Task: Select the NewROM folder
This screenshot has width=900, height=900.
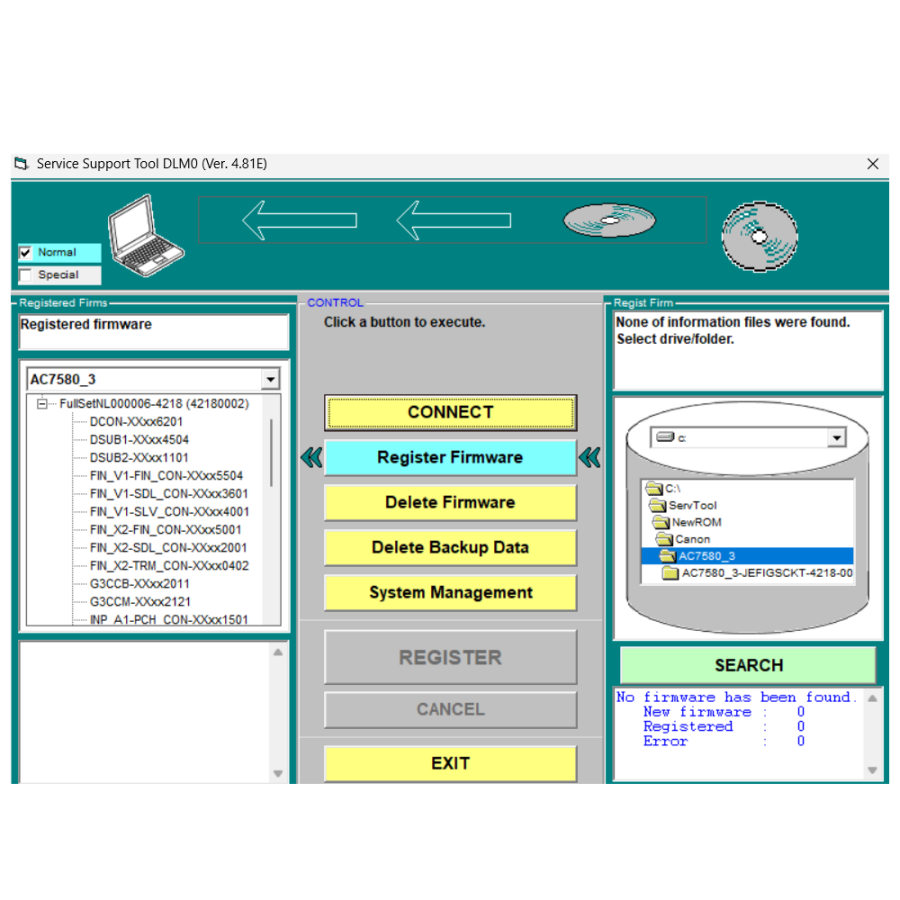Action: [x=687, y=522]
